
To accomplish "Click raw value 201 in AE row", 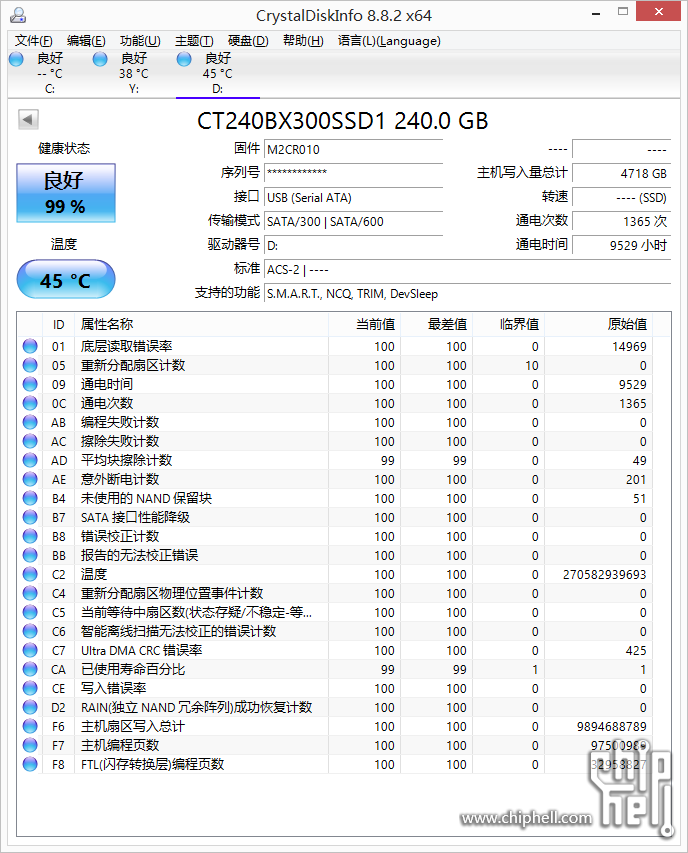I will pyautogui.click(x=636, y=480).
